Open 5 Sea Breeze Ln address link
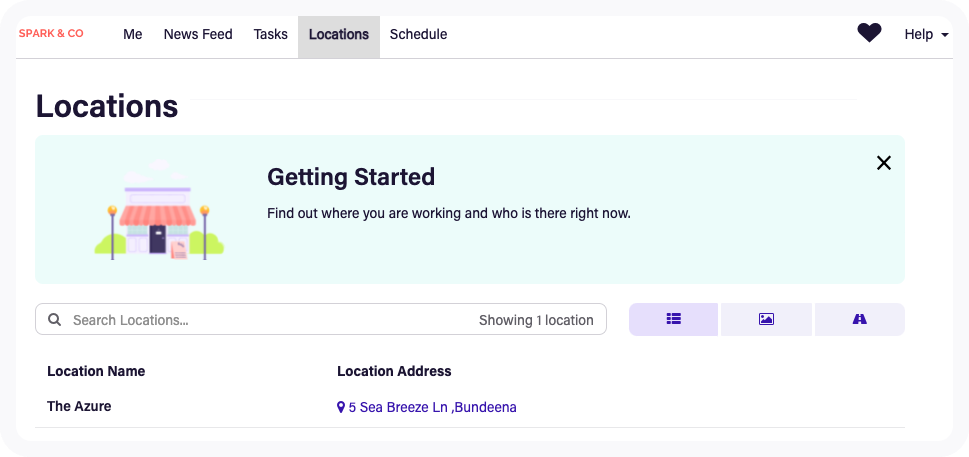Image resolution: width=969 pixels, height=457 pixels. tap(432, 407)
